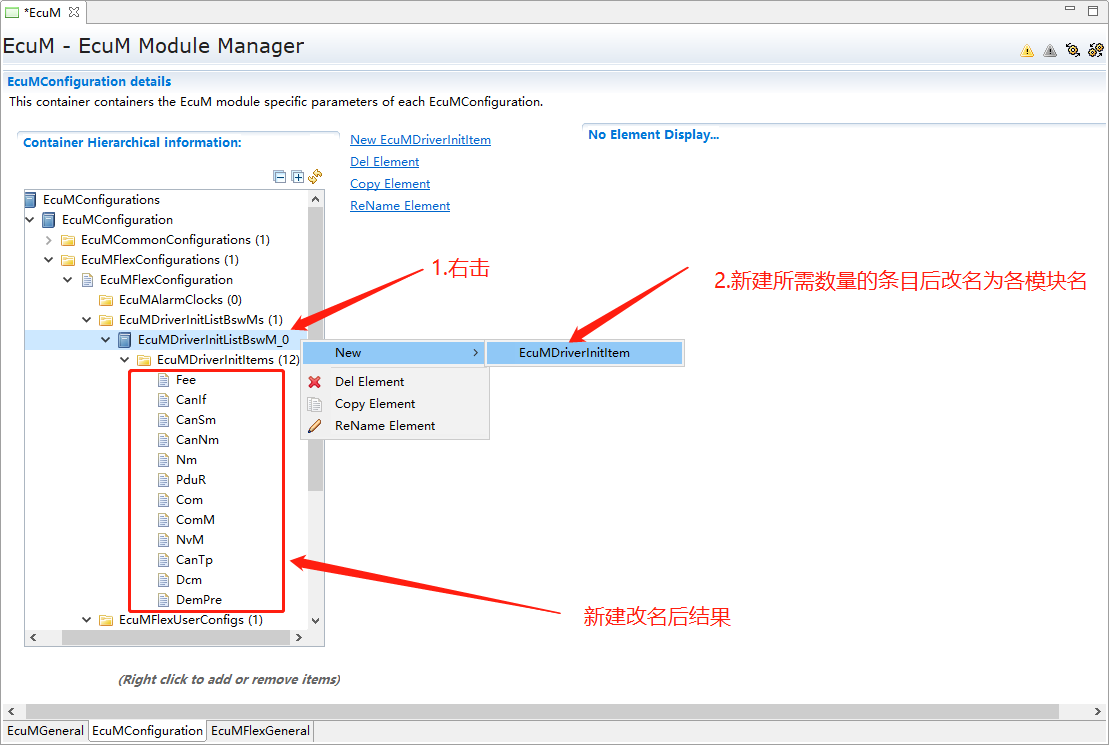Viewport: 1109px width, 745px height.
Task: Pick EcuMDriverInitItem in the New submenu
Action: point(574,353)
